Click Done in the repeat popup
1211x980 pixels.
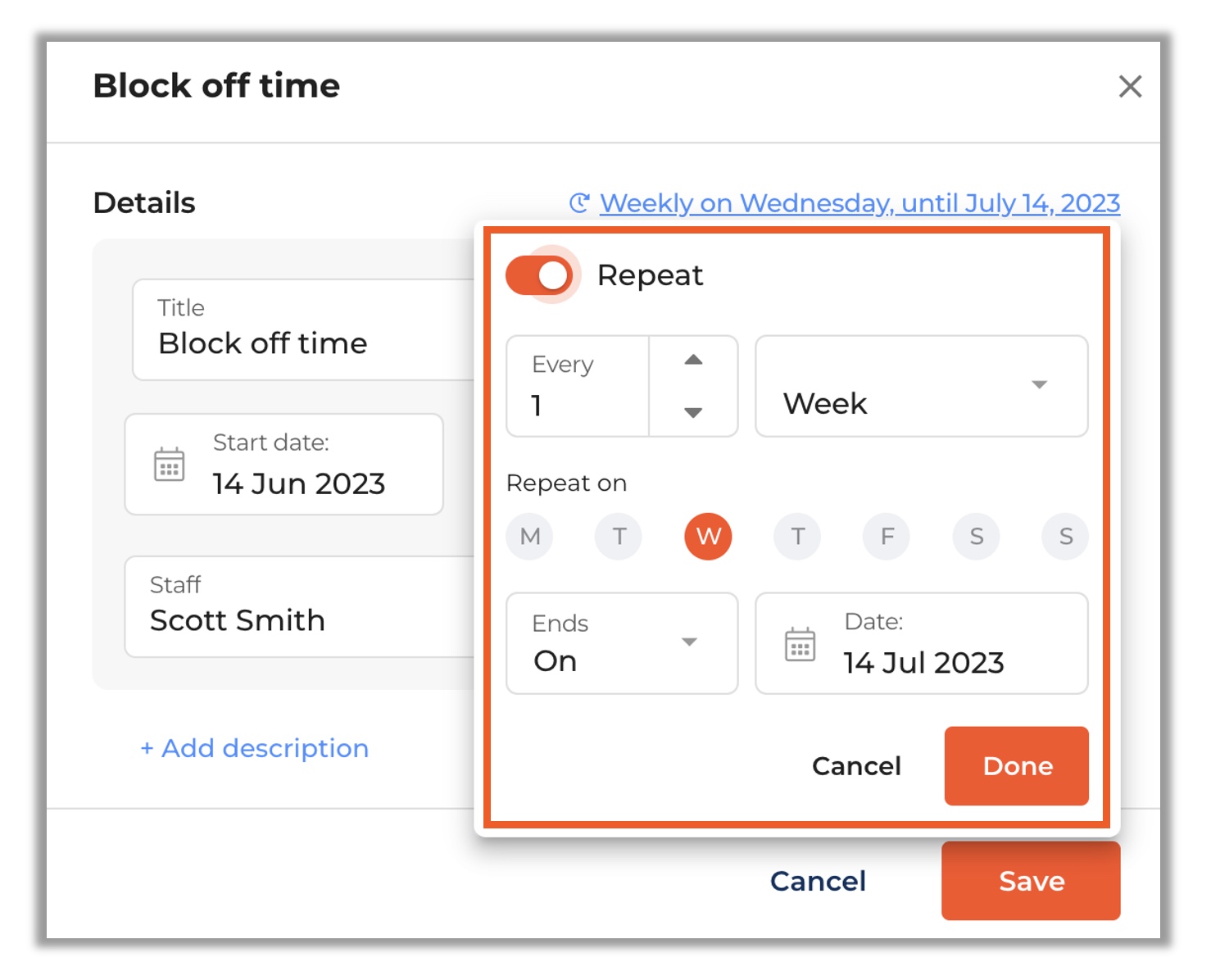1017,766
